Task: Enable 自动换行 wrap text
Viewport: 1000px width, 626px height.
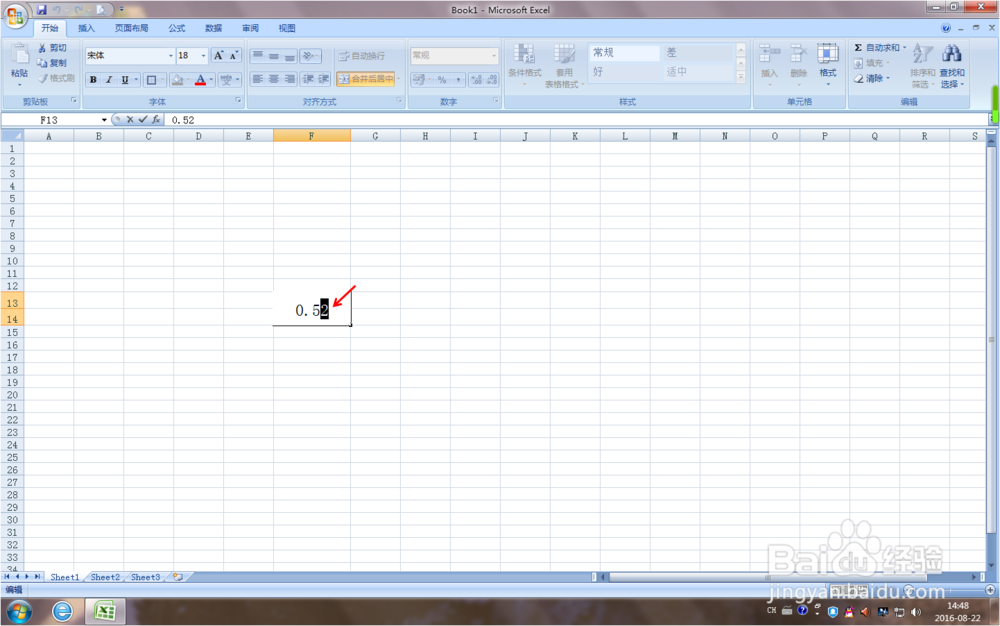Action: pyautogui.click(x=362, y=56)
